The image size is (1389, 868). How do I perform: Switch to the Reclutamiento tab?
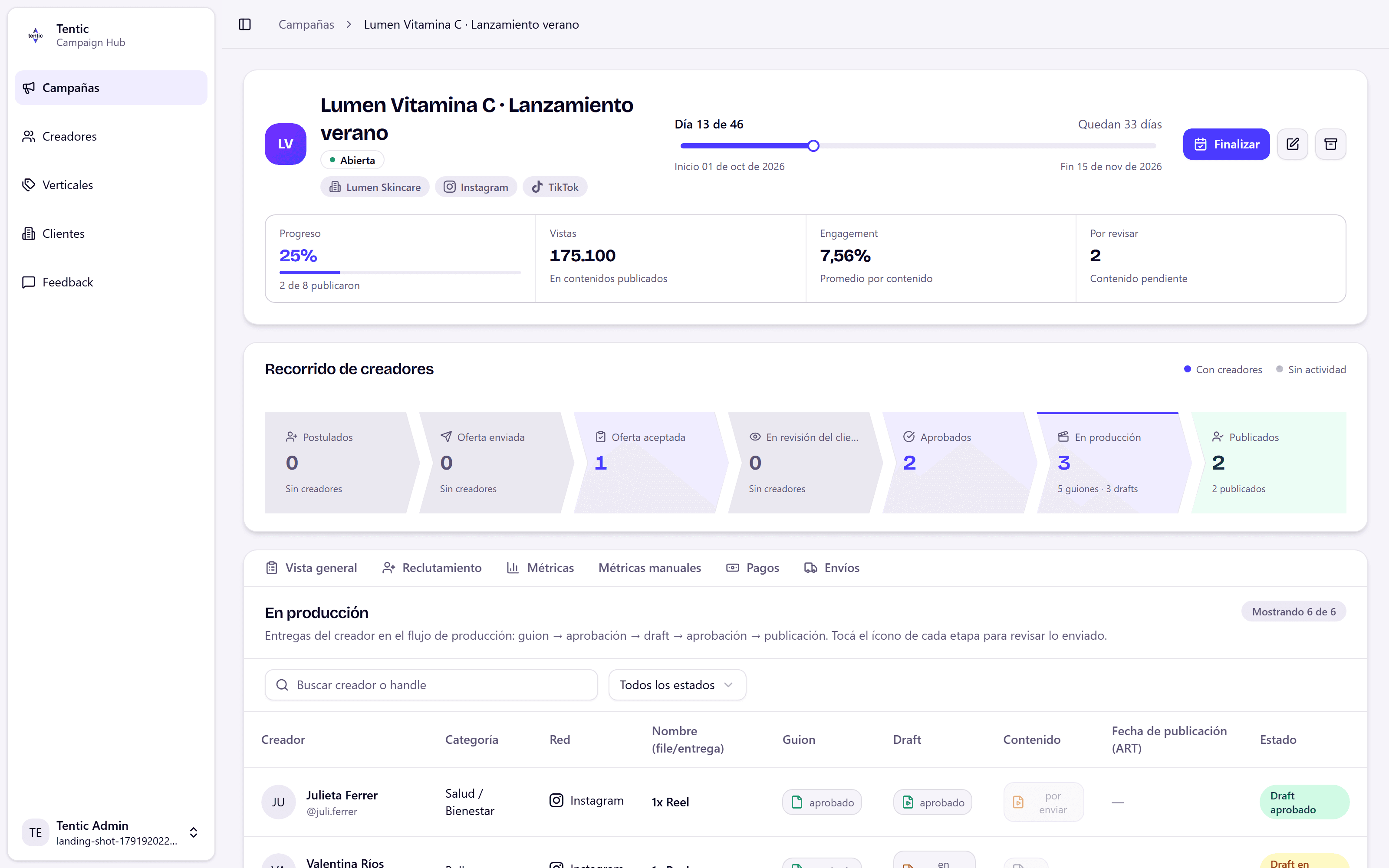pos(432,569)
